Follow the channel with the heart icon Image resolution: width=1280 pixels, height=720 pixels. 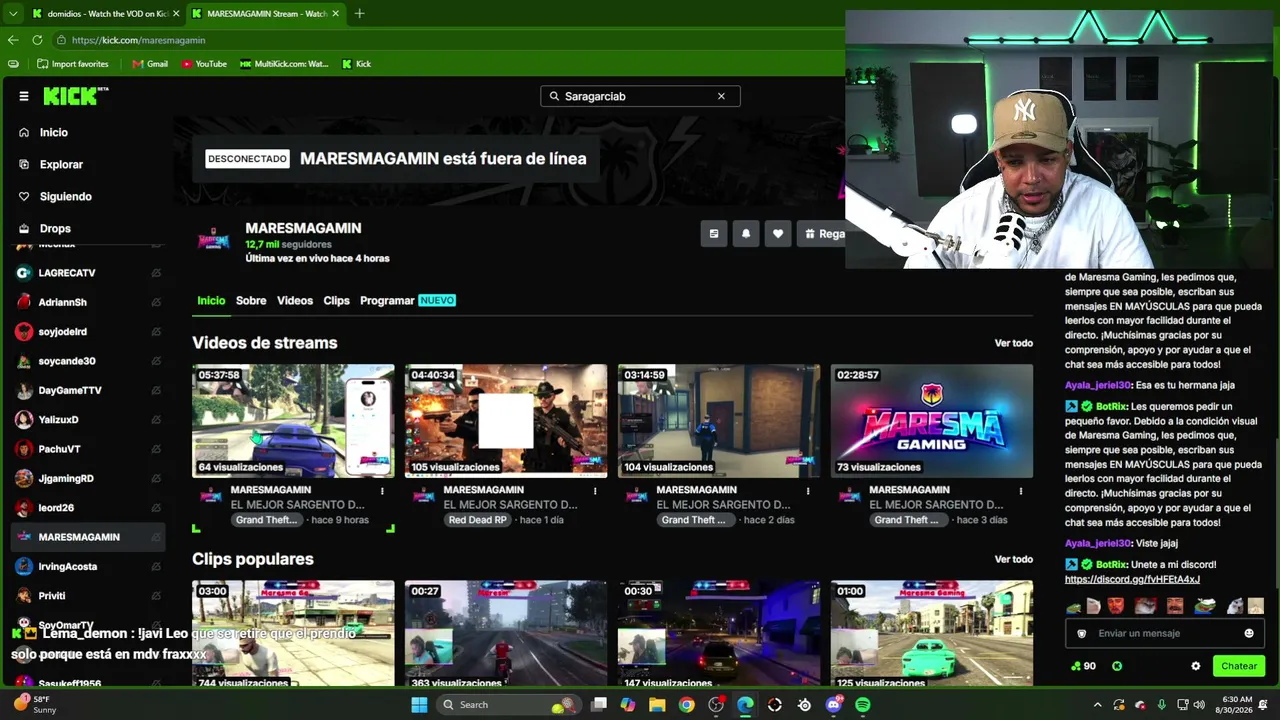coord(778,234)
